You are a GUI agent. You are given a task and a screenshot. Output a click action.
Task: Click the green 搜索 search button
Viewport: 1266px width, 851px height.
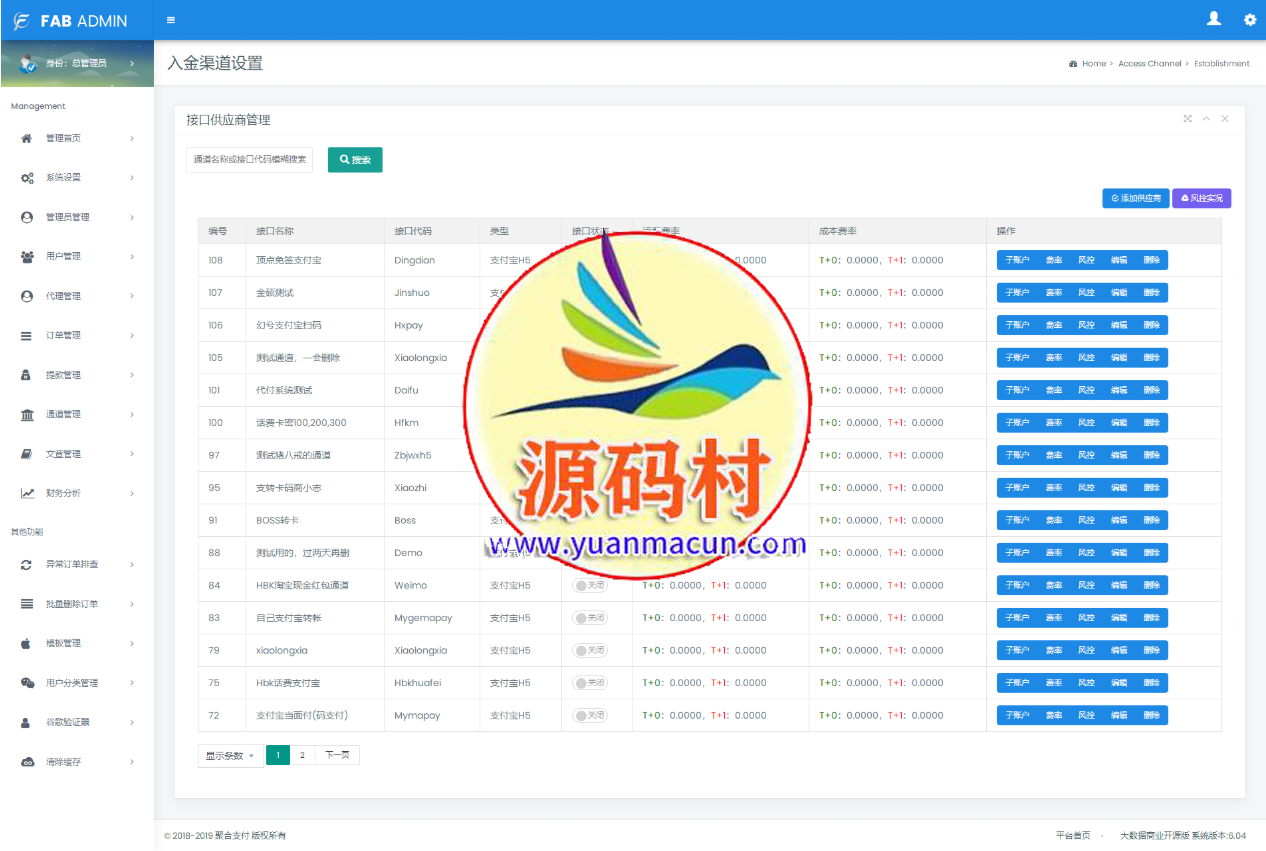pyautogui.click(x=355, y=160)
